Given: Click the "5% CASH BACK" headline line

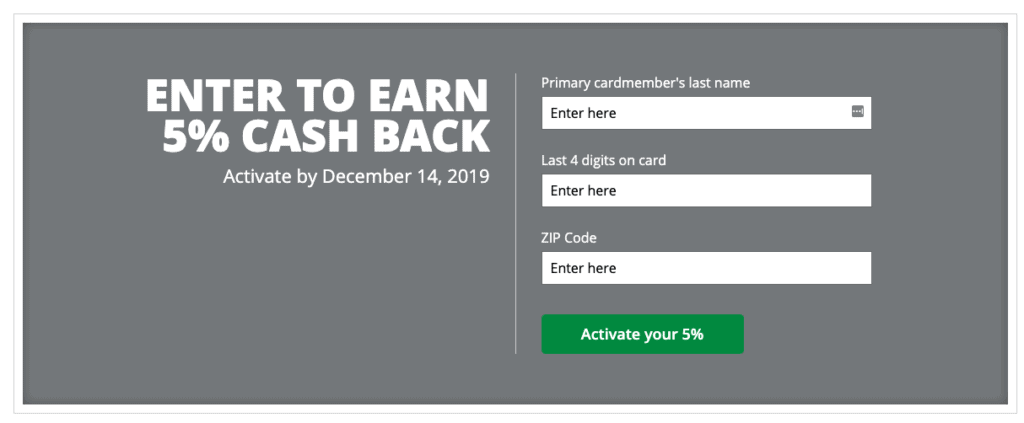Looking at the screenshot, I should click(326, 136).
